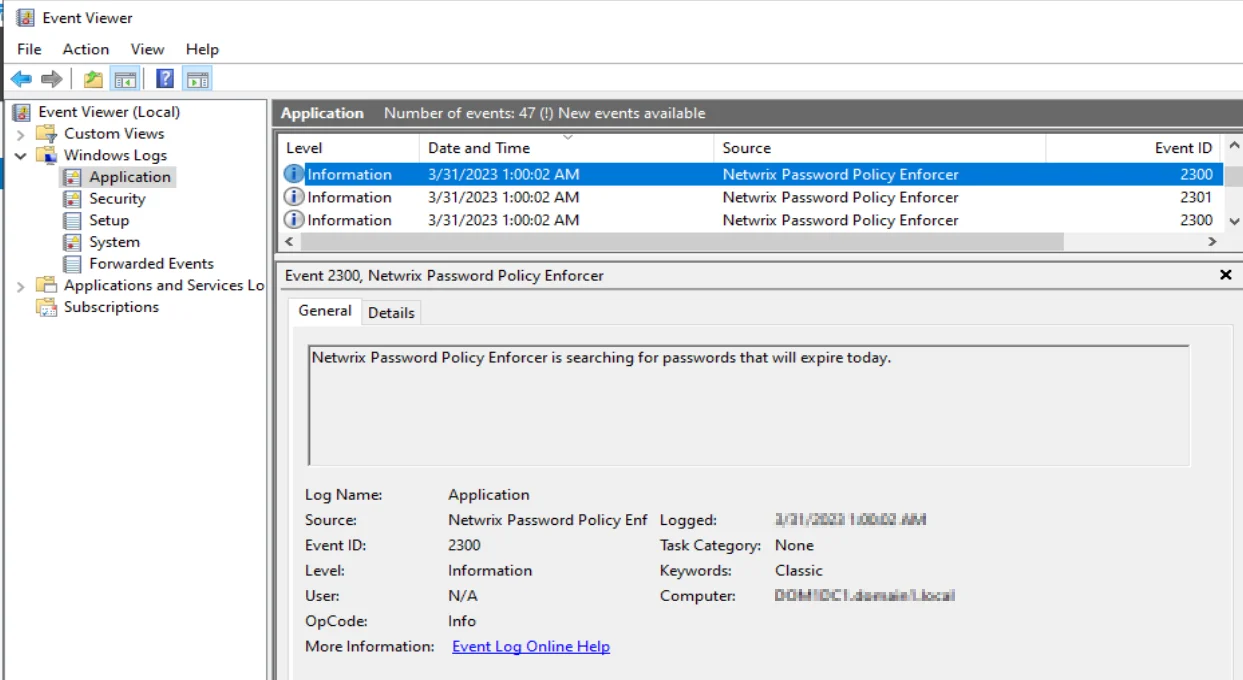Click the Security log icon
The image size is (1243, 680).
tap(72, 199)
